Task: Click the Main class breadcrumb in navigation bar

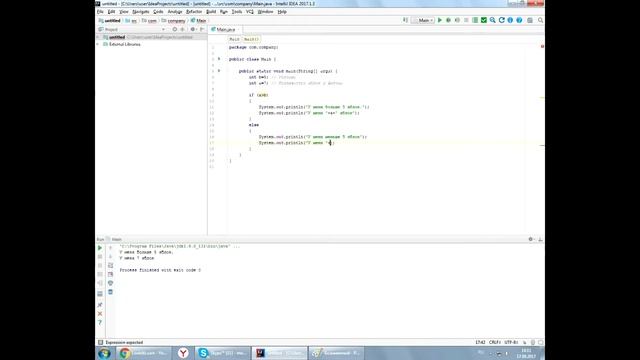Action: [199, 20]
